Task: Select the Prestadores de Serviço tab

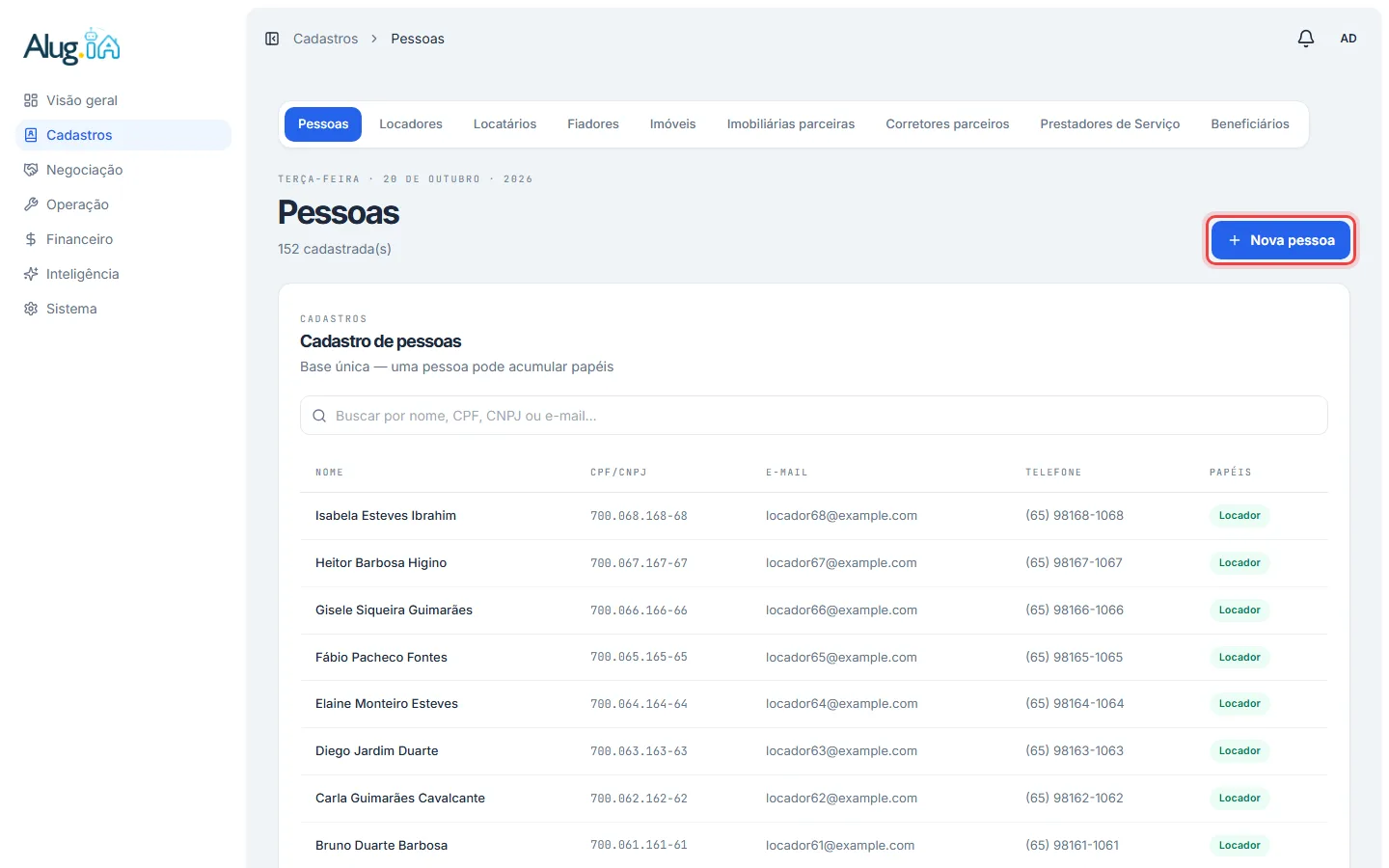Action: click(x=1110, y=124)
